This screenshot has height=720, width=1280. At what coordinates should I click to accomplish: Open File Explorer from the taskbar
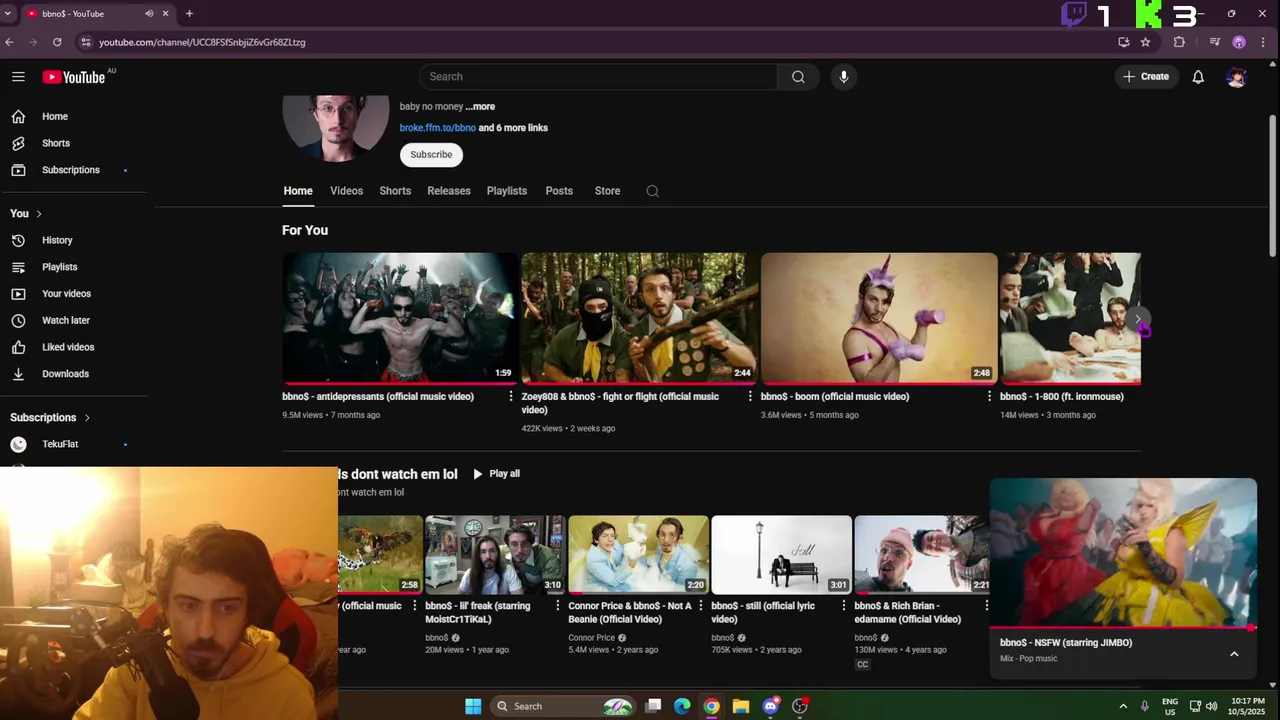(x=741, y=706)
